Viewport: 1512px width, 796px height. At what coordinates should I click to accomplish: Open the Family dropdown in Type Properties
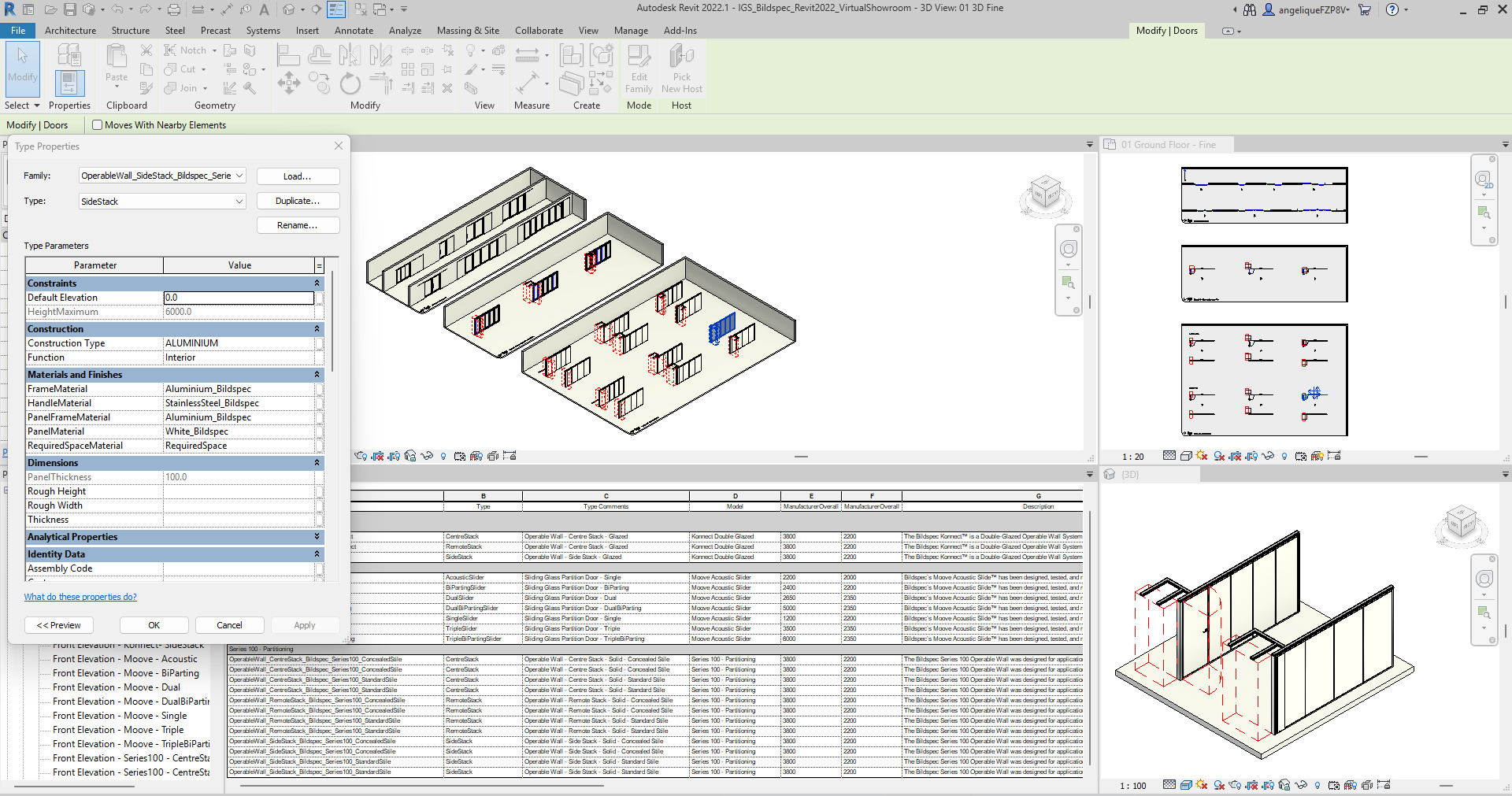(x=239, y=176)
